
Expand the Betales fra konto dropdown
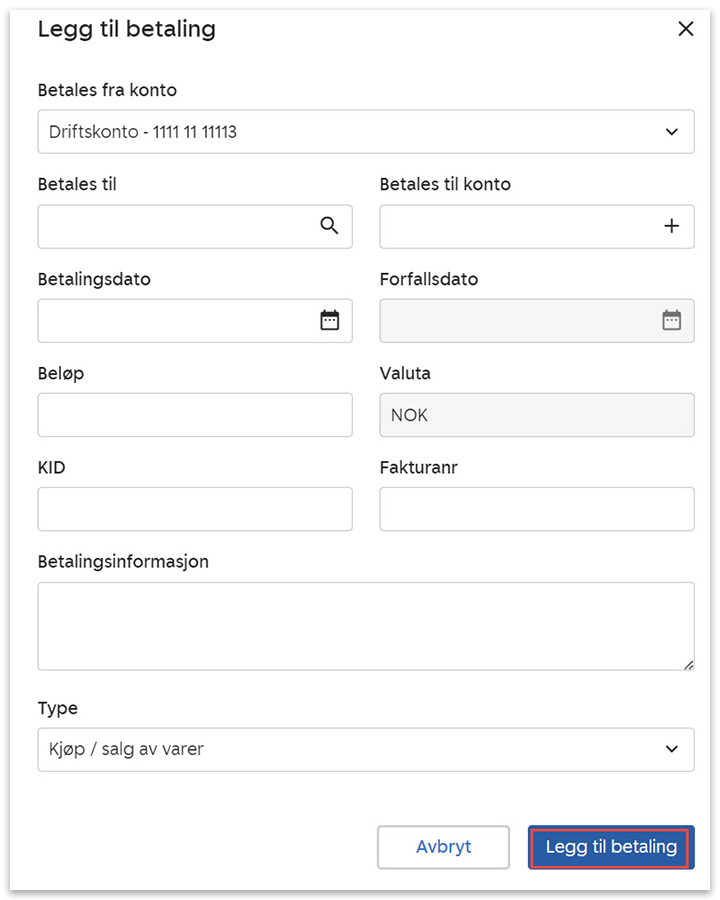[670, 132]
